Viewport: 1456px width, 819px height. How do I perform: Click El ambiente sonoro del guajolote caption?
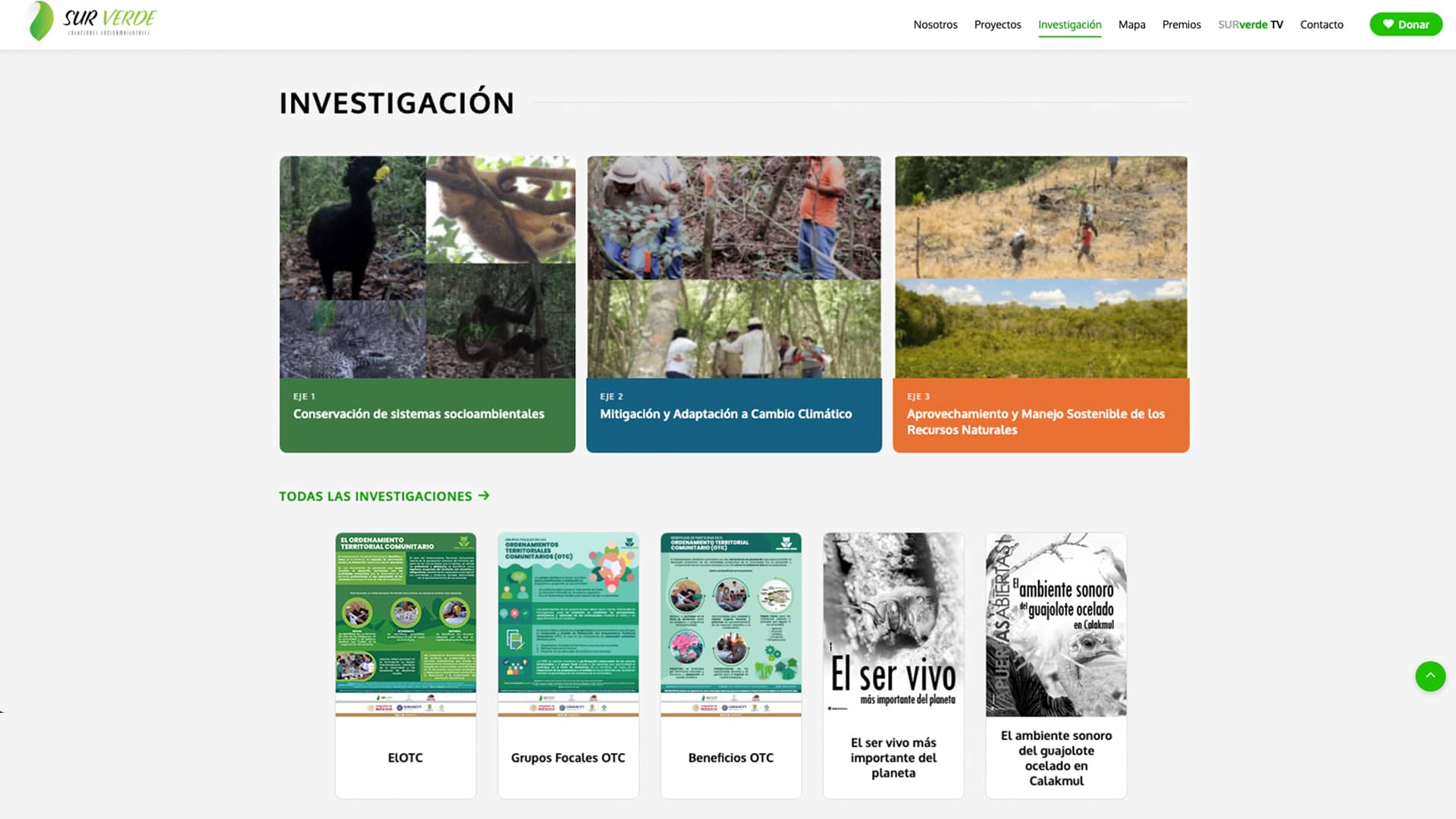[x=1056, y=758]
